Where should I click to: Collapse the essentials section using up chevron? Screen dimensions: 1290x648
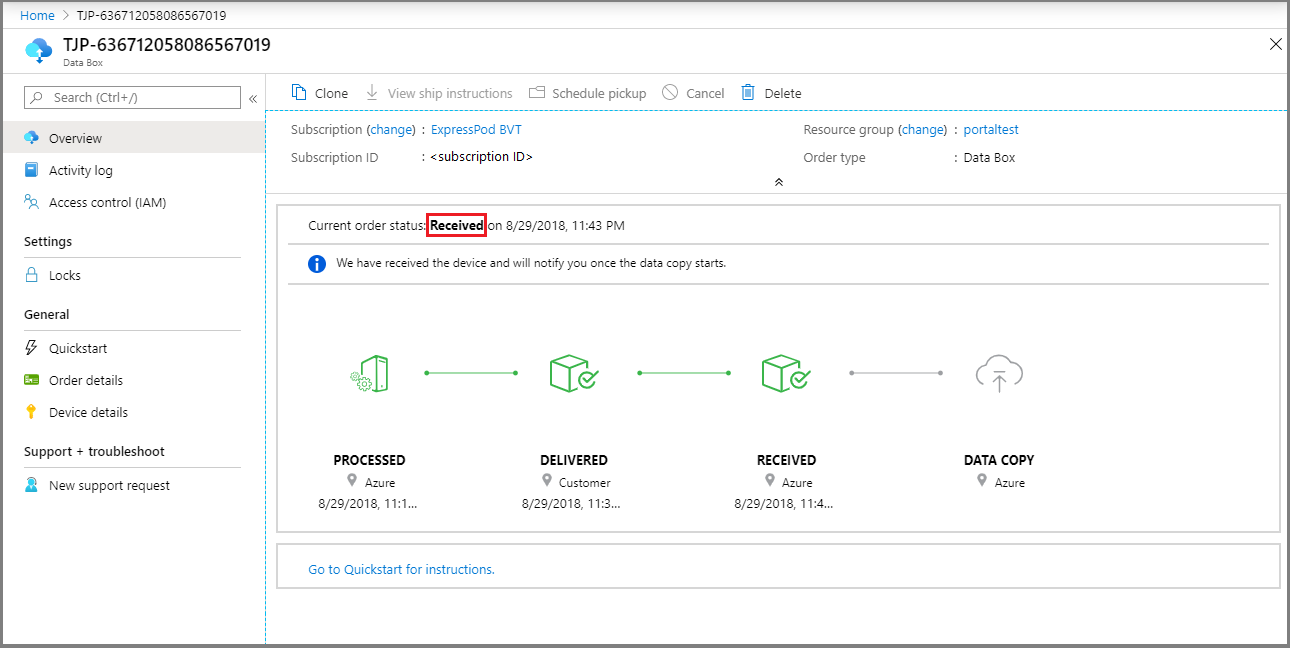pyautogui.click(x=778, y=182)
